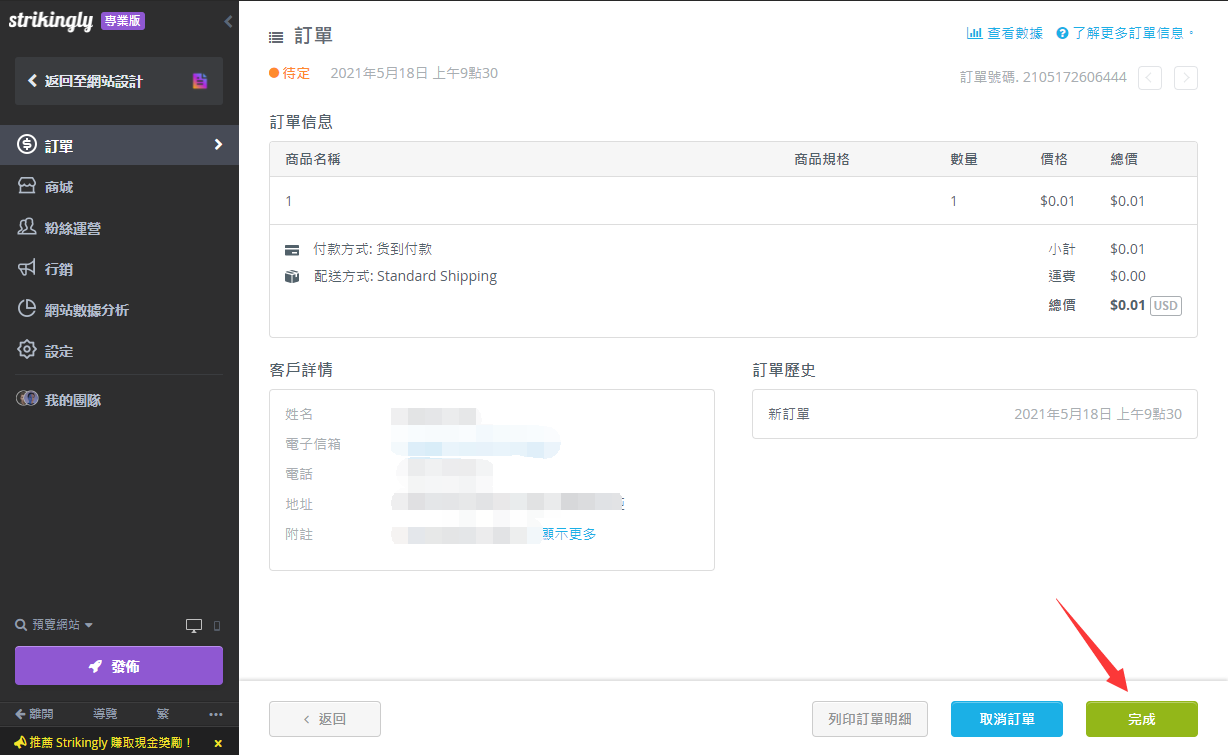Click the credit card payment icon
Image resolution: width=1228 pixels, height=755 pixels.
292,250
